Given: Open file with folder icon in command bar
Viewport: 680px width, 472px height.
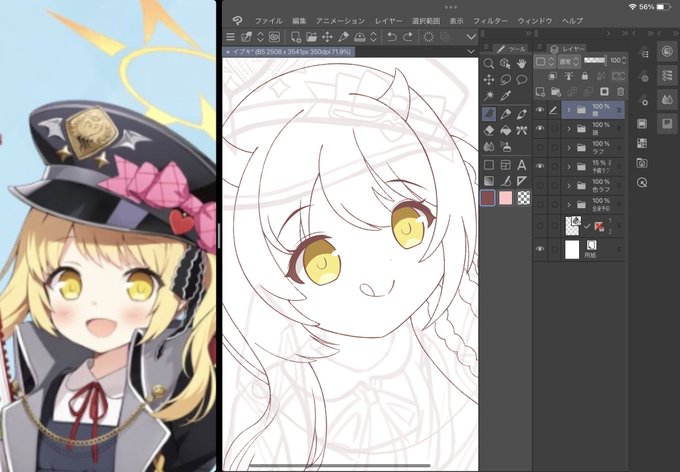Looking at the screenshot, I should [311, 37].
